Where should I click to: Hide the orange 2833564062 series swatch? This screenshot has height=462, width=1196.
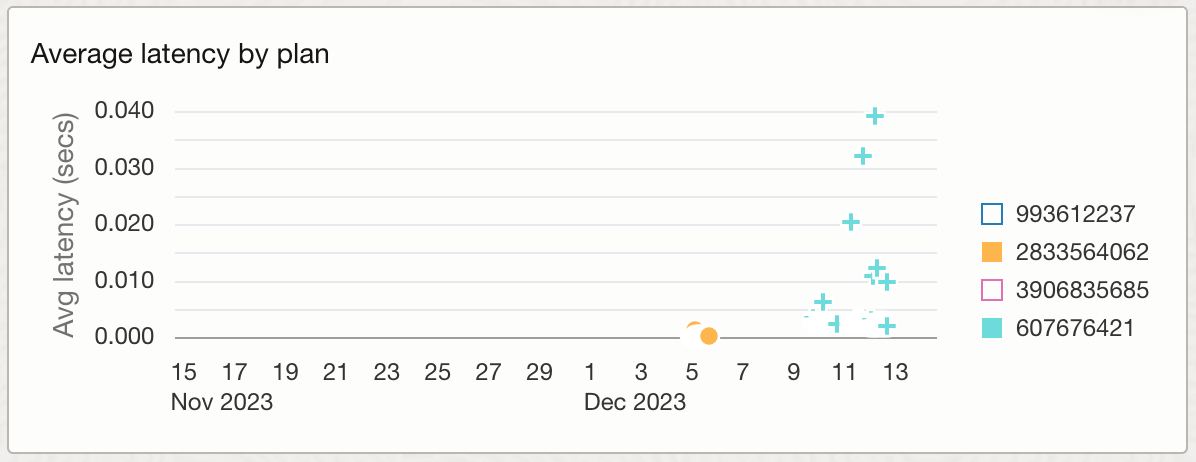coord(992,251)
